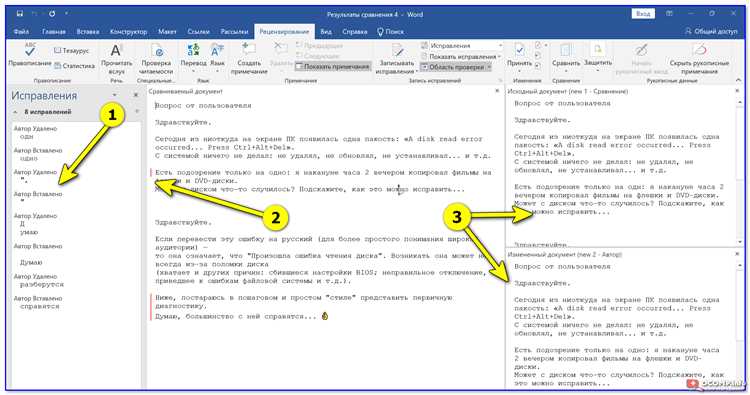Screen dimensions: 750x395
Task: Toggle Записывать исправления track changes
Action: 397,58
